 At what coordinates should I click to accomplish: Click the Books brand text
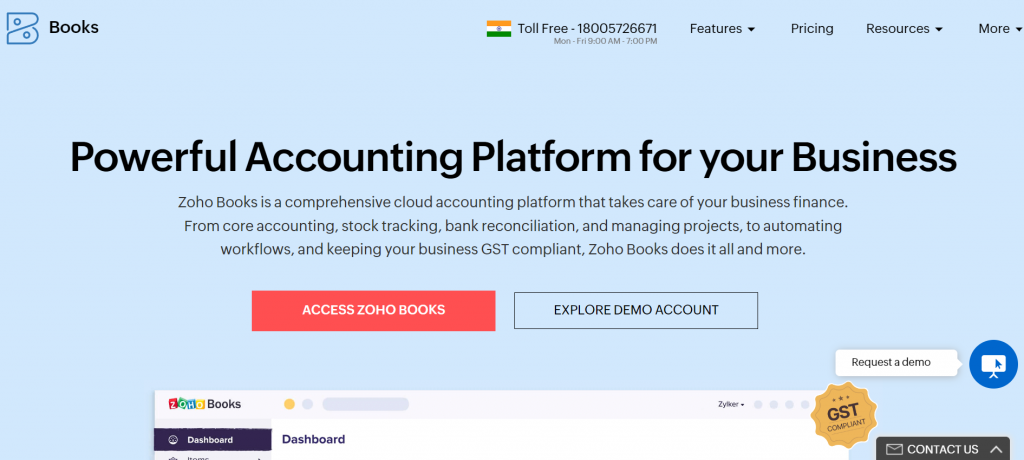click(74, 27)
